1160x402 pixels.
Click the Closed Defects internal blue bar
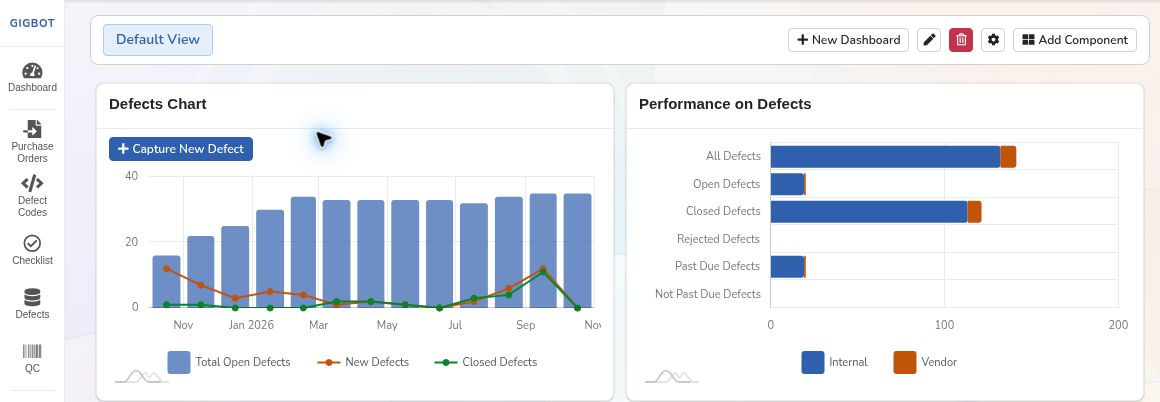pyautogui.click(x=869, y=212)
